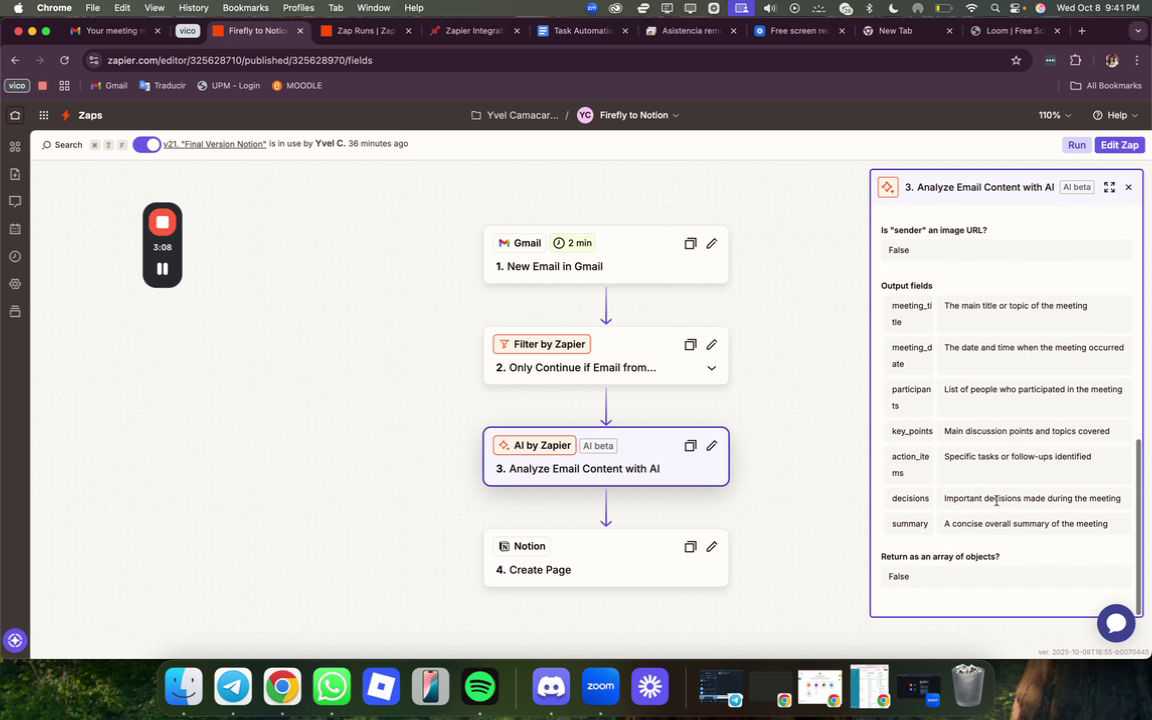Viewport: 1152px width, 720px height.
Task: Duplicate the Filter by Zapier step
Action: pos(690,345)
